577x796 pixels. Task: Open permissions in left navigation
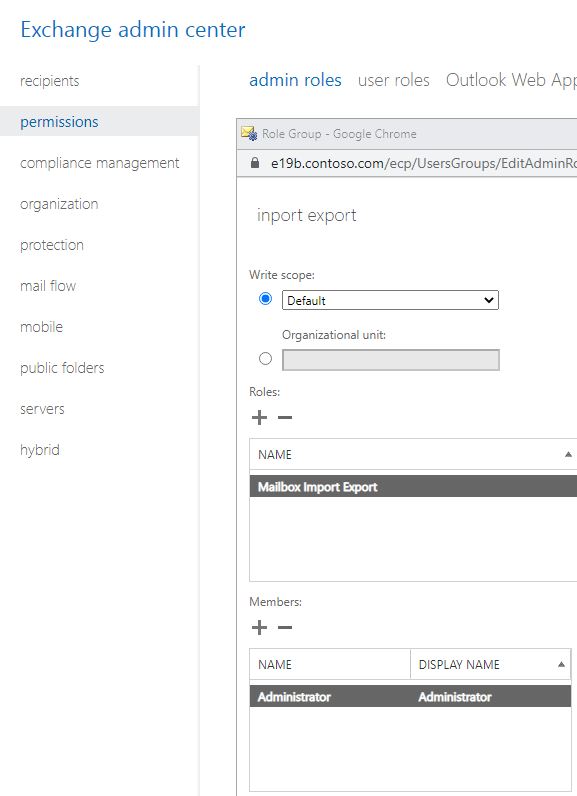point(59,122)
